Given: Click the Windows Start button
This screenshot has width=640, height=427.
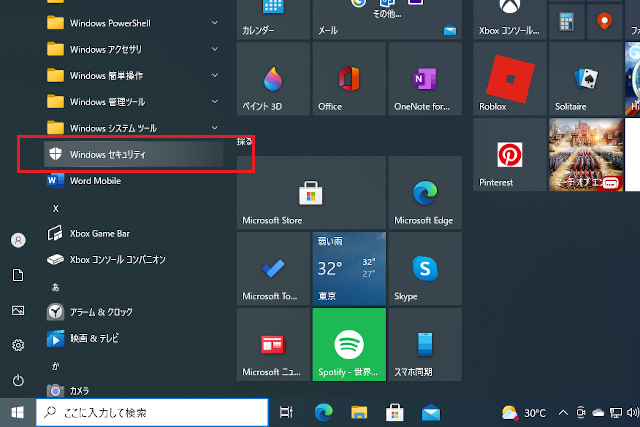Looking at the screenshot, I should 18,413.
